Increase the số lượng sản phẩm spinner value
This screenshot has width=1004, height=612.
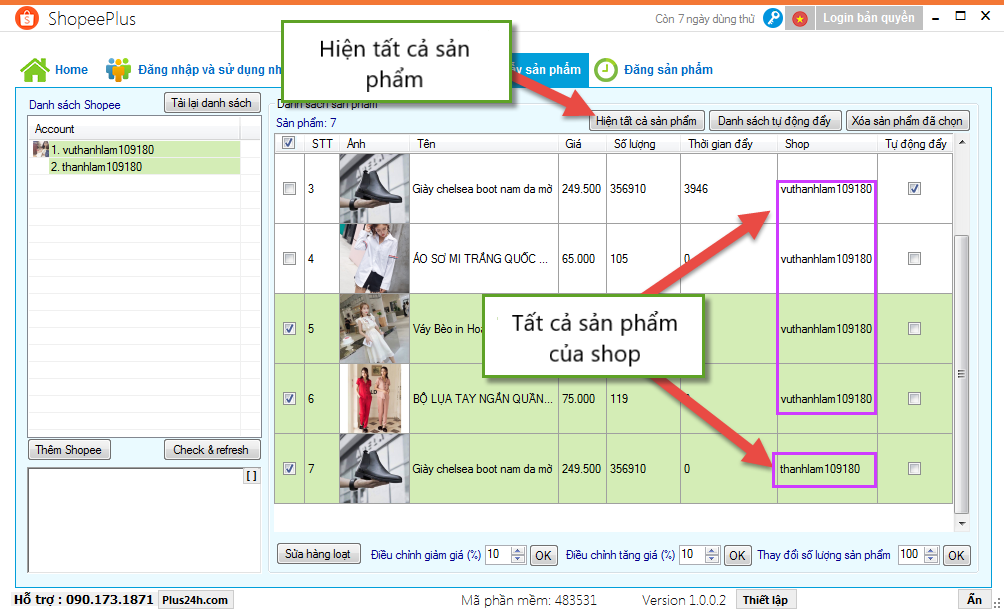point(933,550)
